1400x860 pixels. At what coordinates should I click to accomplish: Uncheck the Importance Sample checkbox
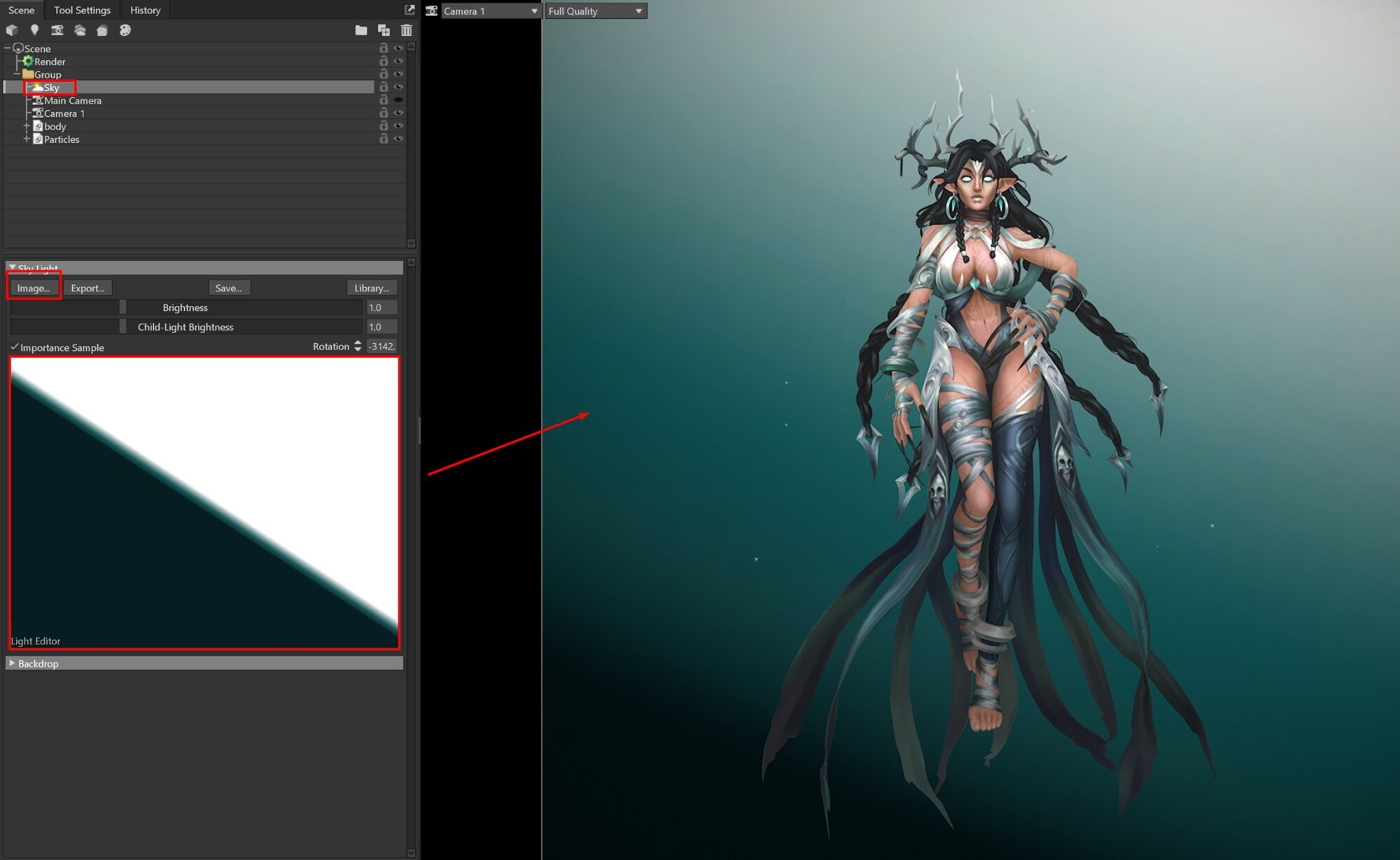[x=14, y=347]
